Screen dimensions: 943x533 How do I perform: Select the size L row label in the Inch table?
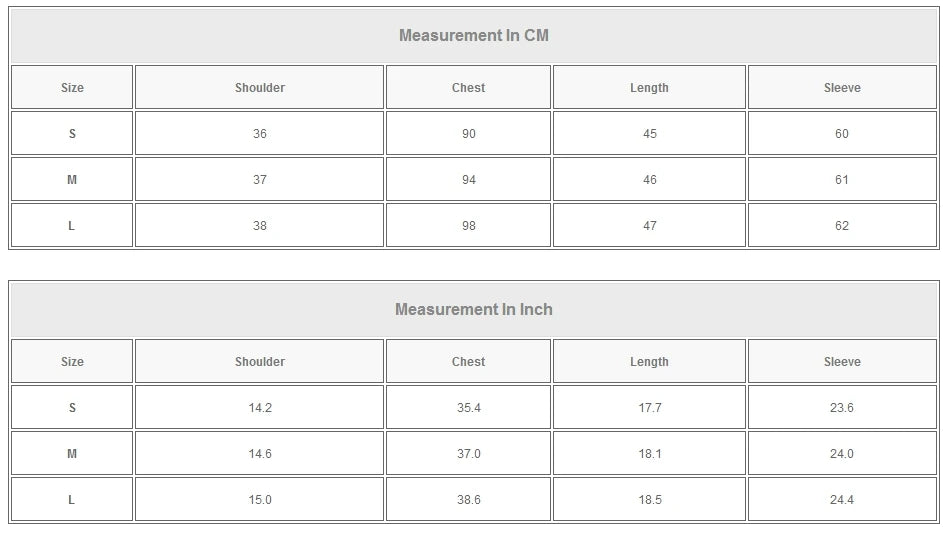point(72,500)
